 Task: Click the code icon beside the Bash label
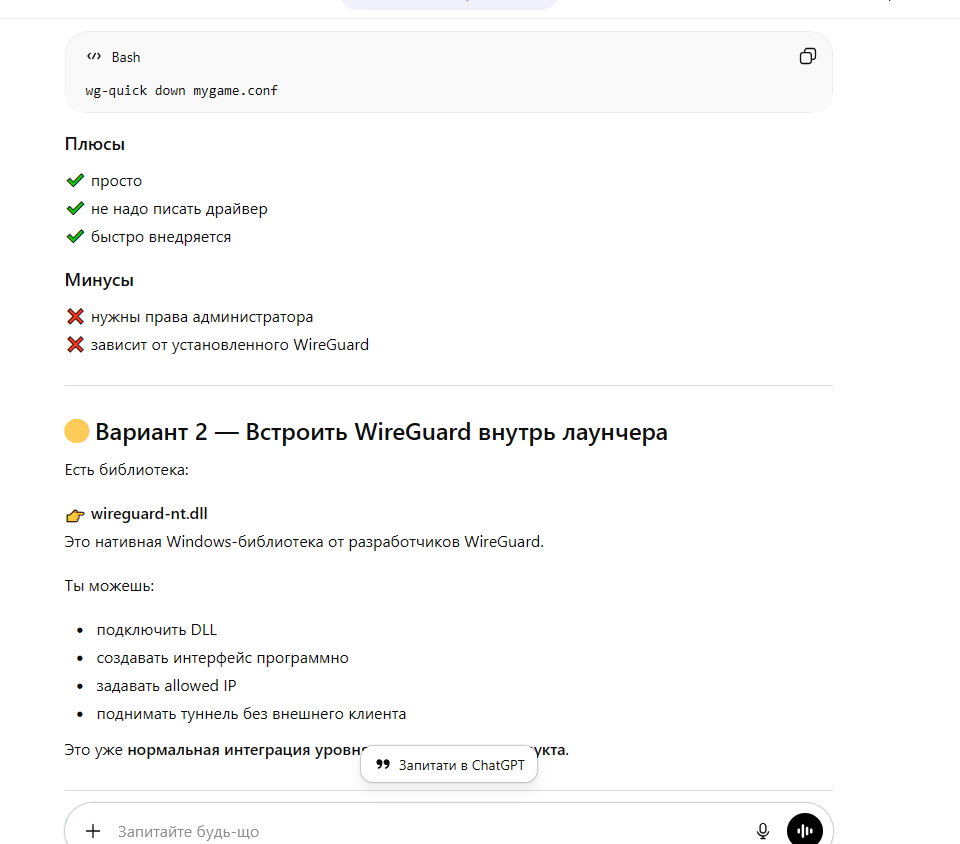[94, 57]
